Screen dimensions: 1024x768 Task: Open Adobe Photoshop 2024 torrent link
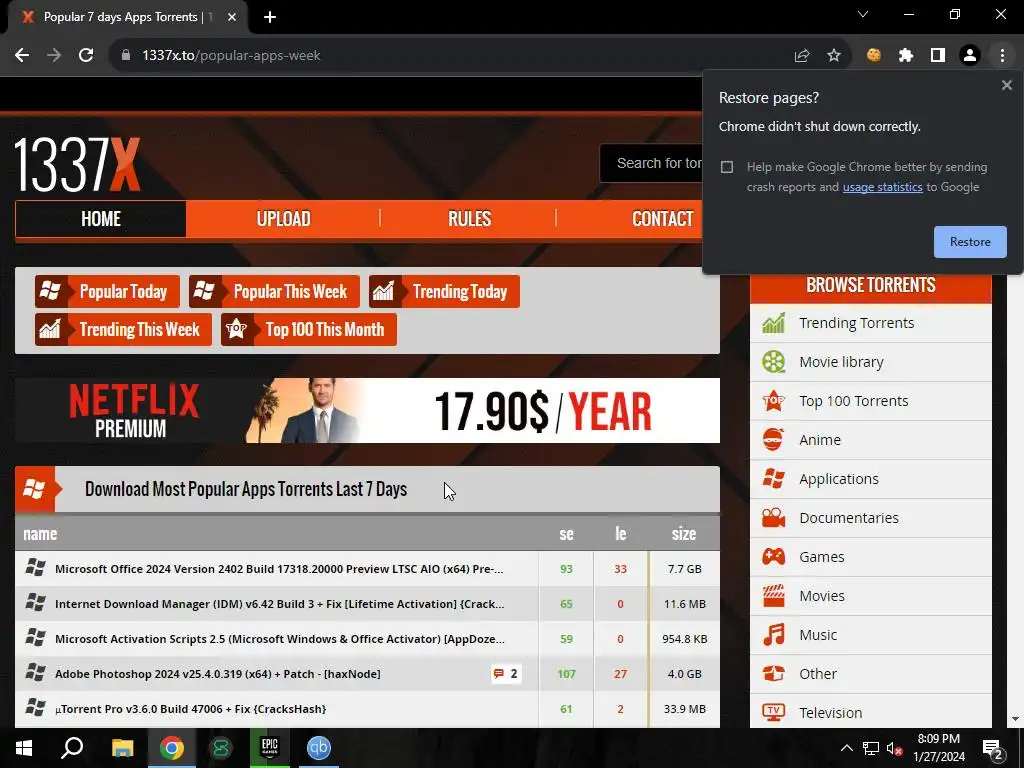(217, 674)
